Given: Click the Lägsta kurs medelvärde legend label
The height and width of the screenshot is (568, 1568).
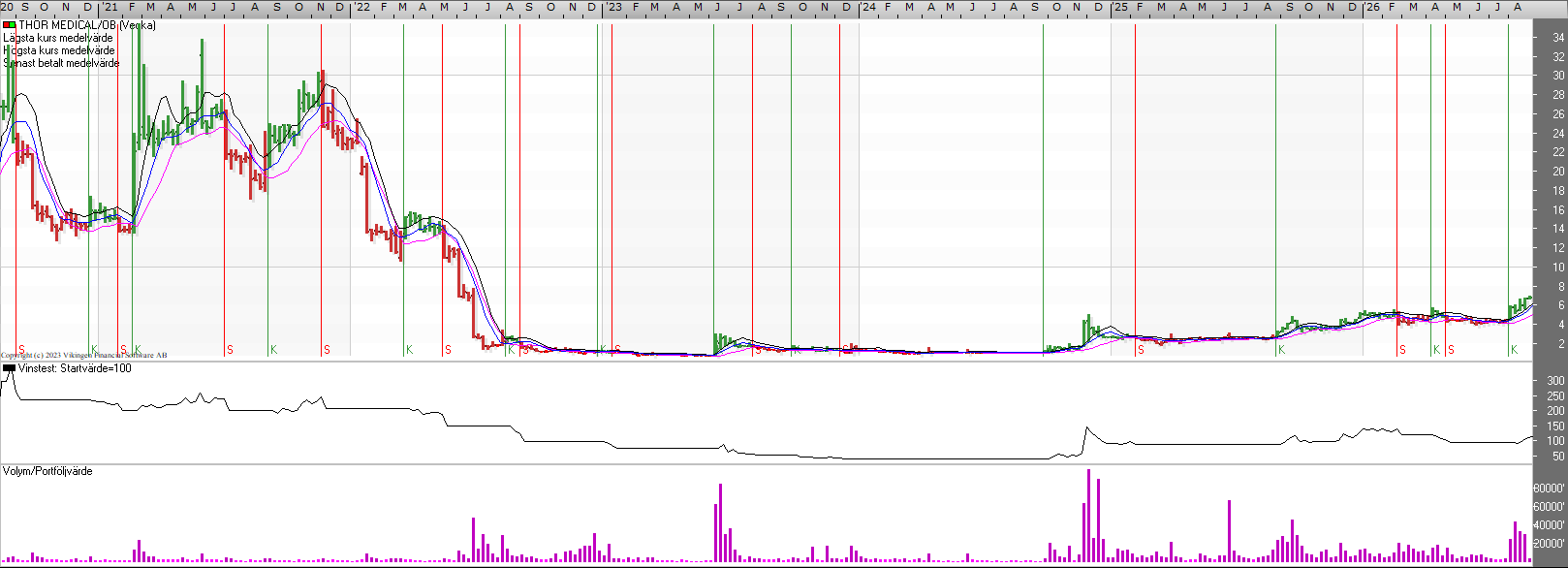Looking at the screenshot, I should [x=58, y=38].
